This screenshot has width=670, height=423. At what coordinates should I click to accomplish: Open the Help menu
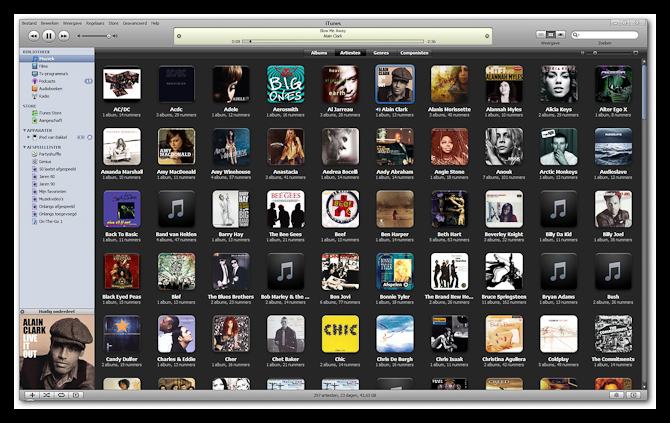coord(155,23)
